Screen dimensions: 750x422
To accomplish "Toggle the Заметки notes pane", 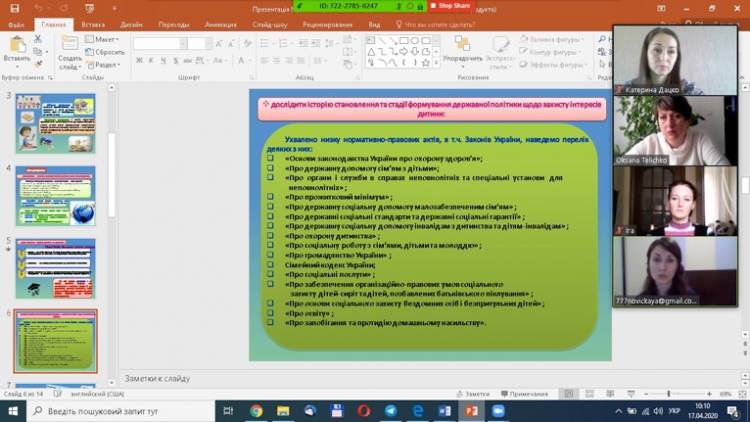I will (471, 394).
